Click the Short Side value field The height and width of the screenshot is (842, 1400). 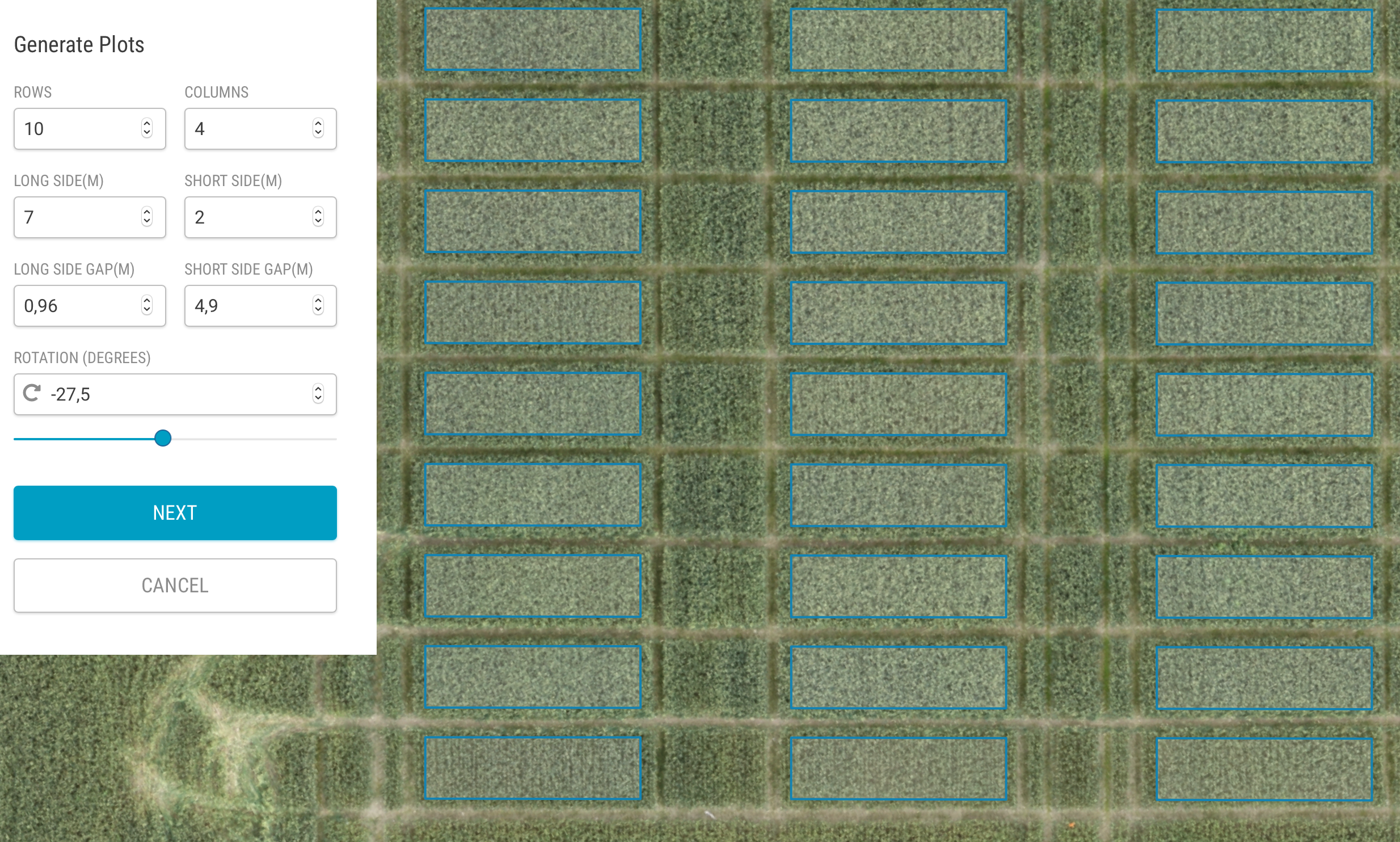[x=260, y=217]
